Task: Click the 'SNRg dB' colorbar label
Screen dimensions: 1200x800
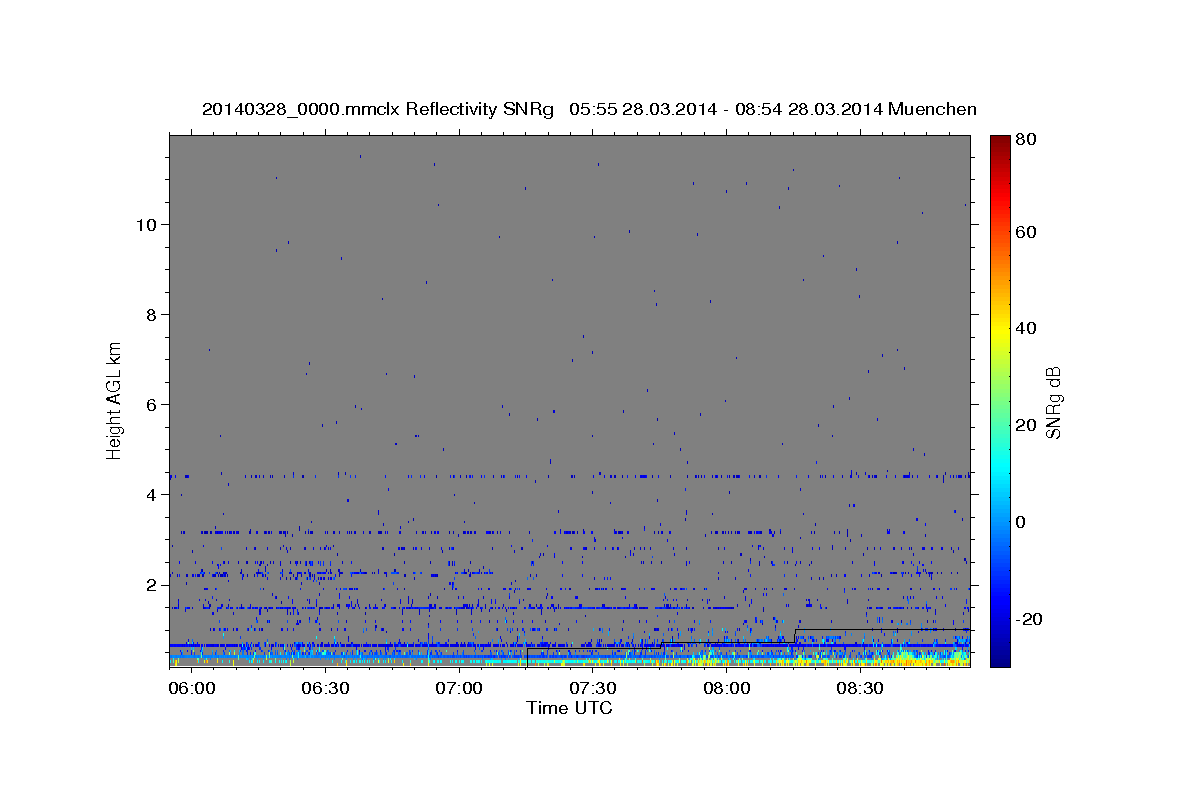Action: tap(1053, 401)
